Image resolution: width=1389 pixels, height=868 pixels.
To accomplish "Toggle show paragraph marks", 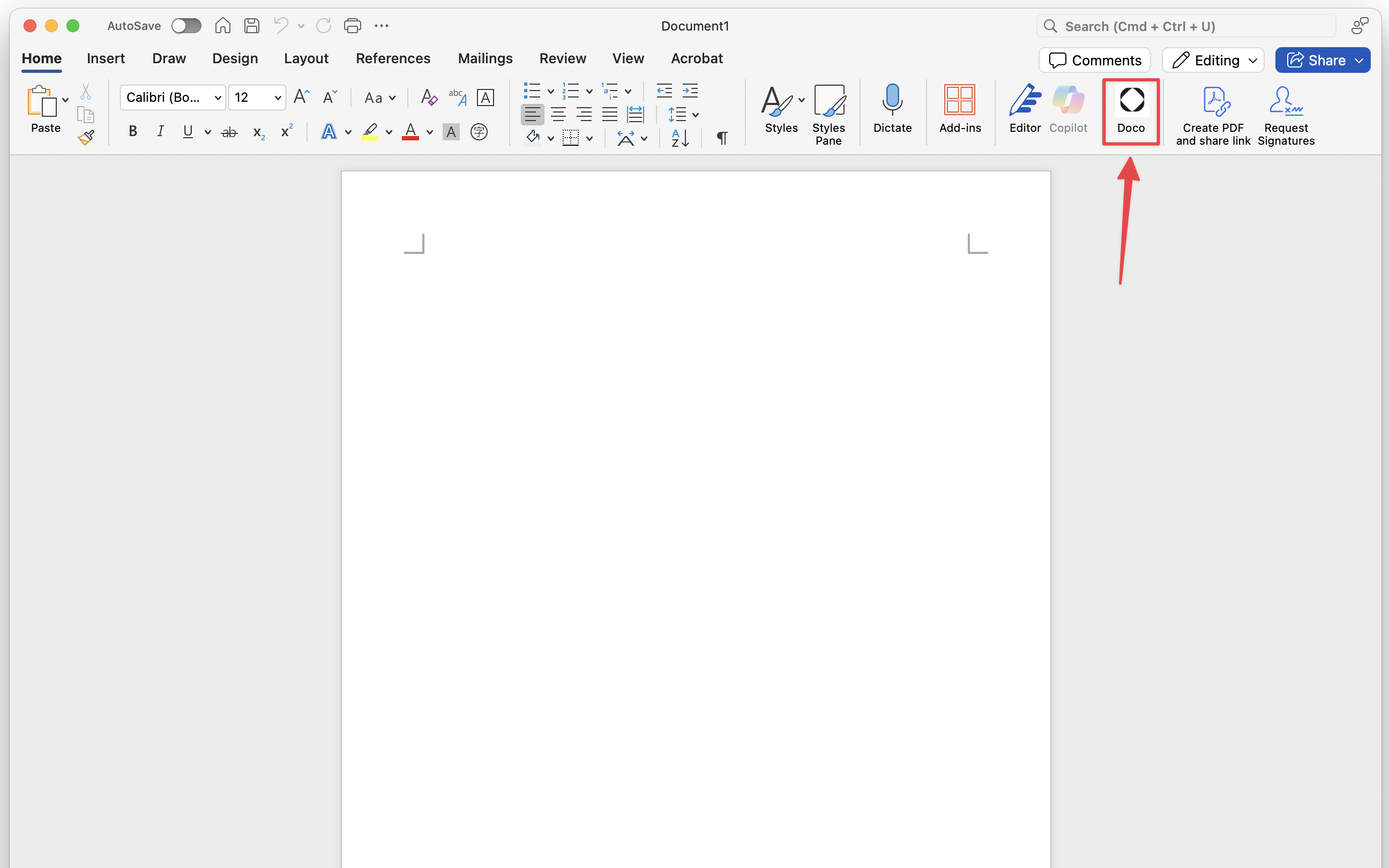I will [722, 138].
